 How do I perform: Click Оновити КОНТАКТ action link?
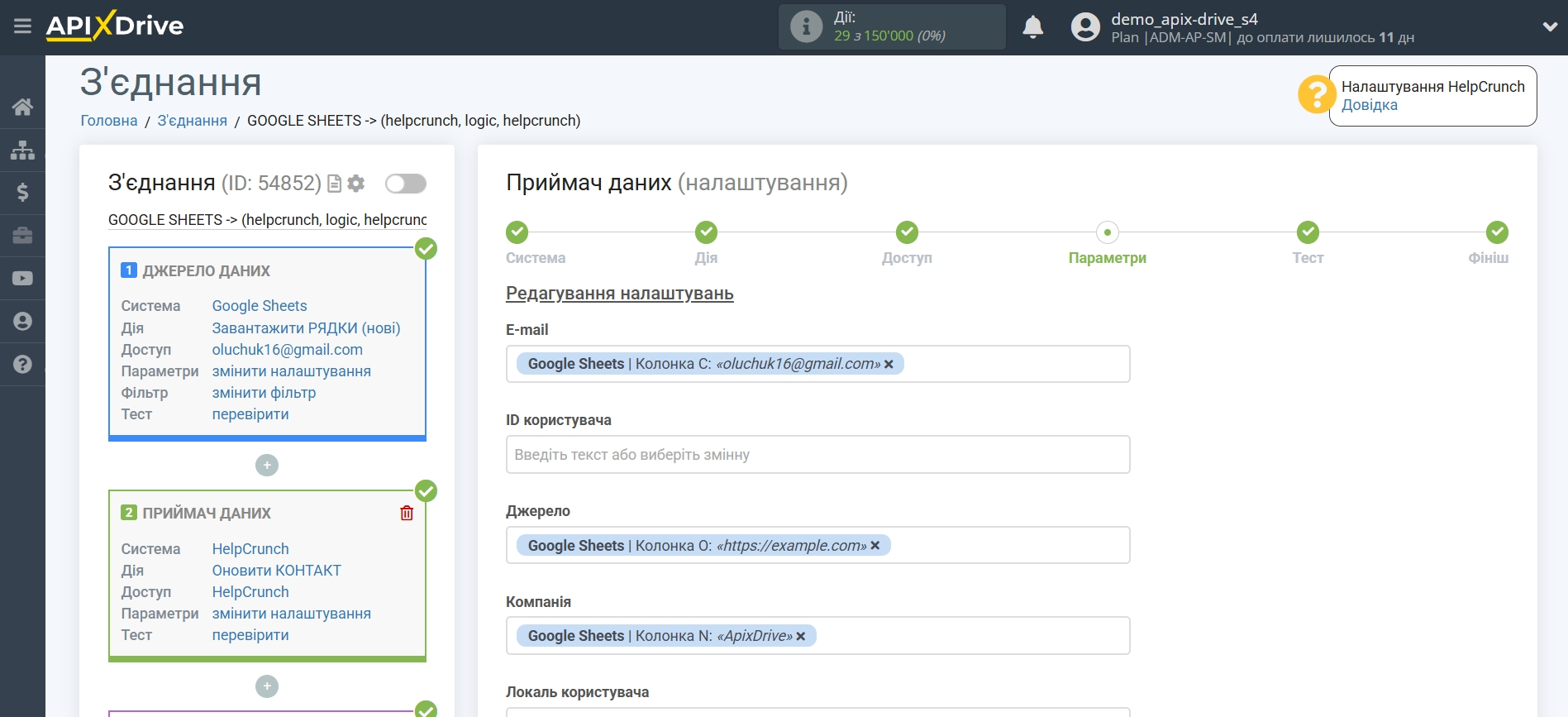coord(277,571)
